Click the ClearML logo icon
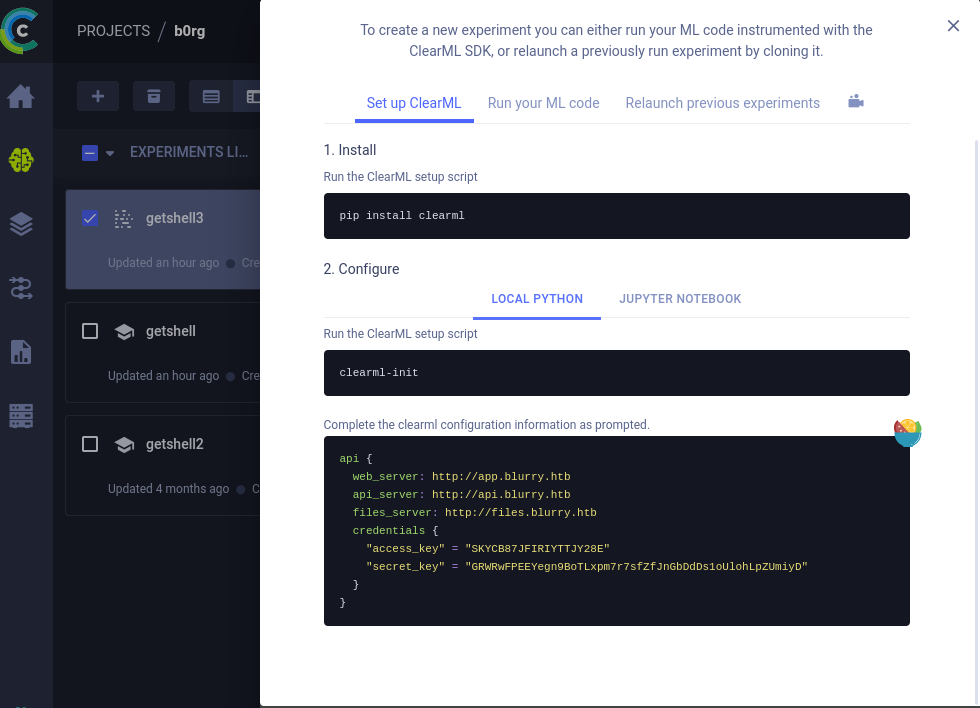Image resolution: width=980 pixels, height=708 pixels. tap(20, 30)
